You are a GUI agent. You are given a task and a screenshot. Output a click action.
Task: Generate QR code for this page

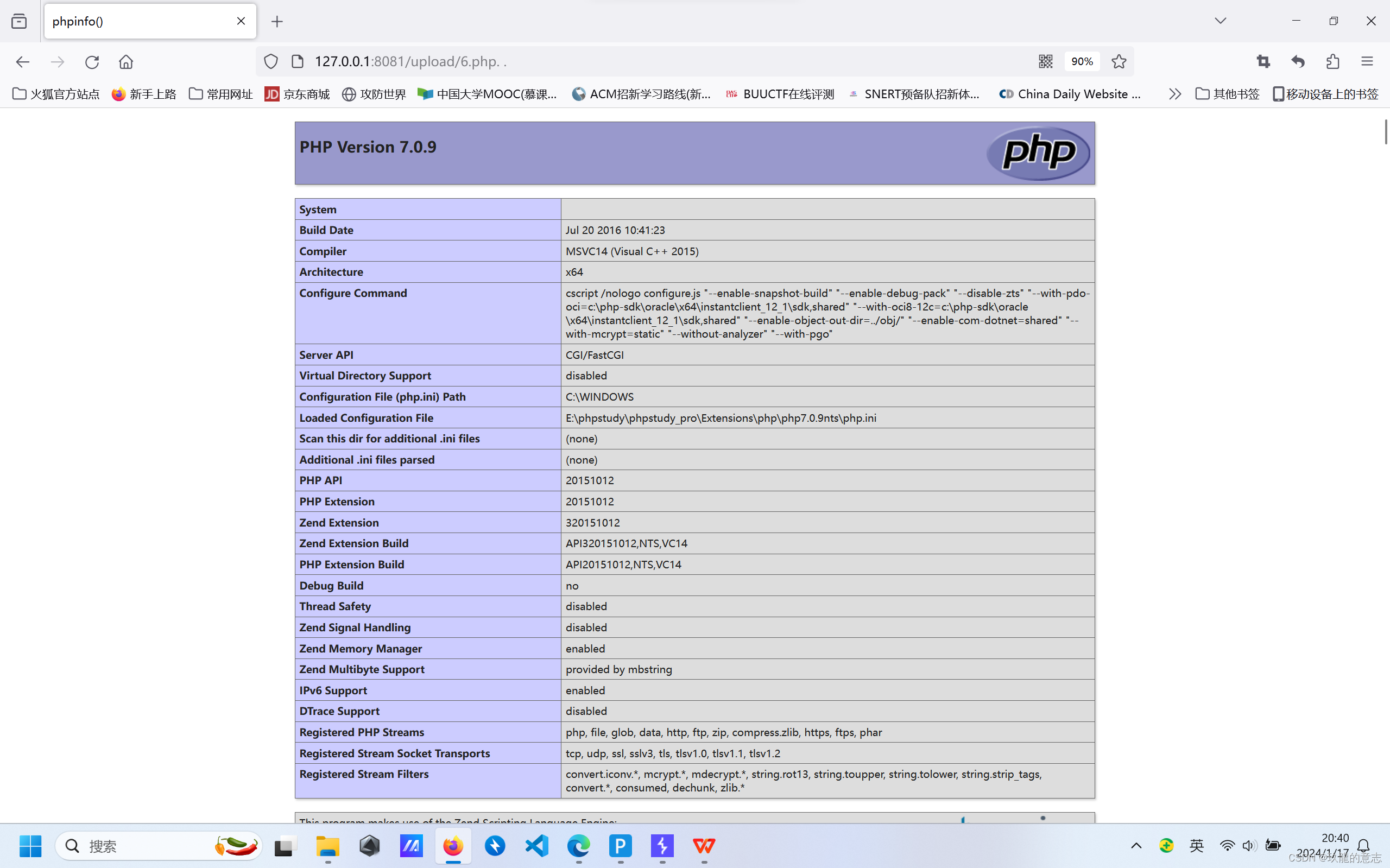pos(1046,61)
